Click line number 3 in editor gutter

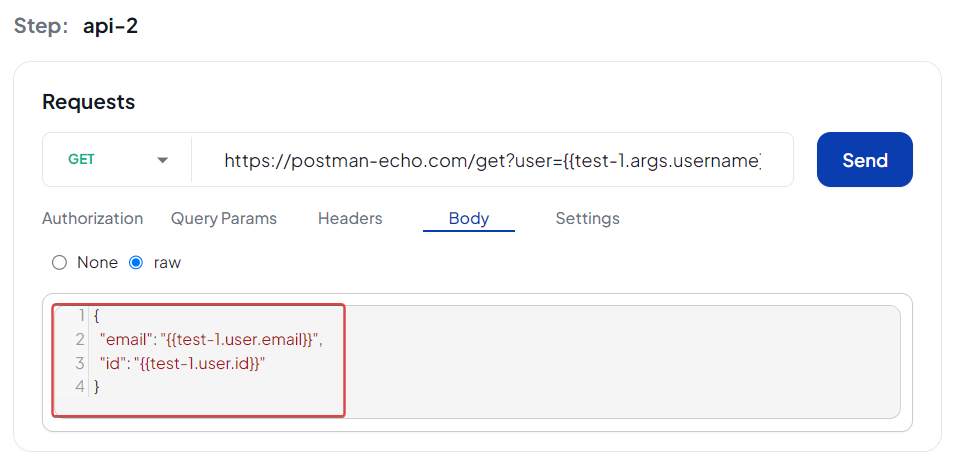coord(80,363)
